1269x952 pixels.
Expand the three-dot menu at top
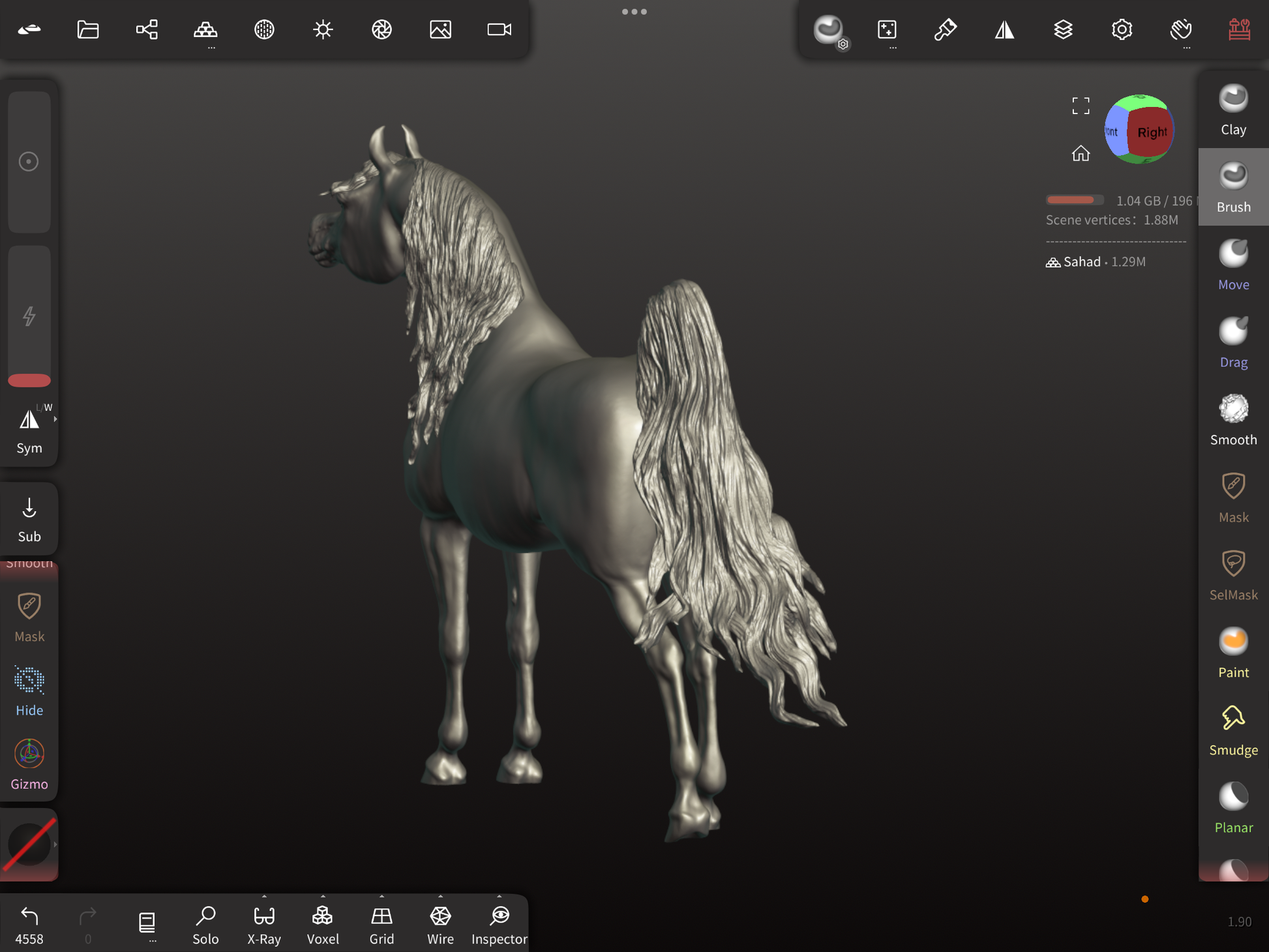634,12
